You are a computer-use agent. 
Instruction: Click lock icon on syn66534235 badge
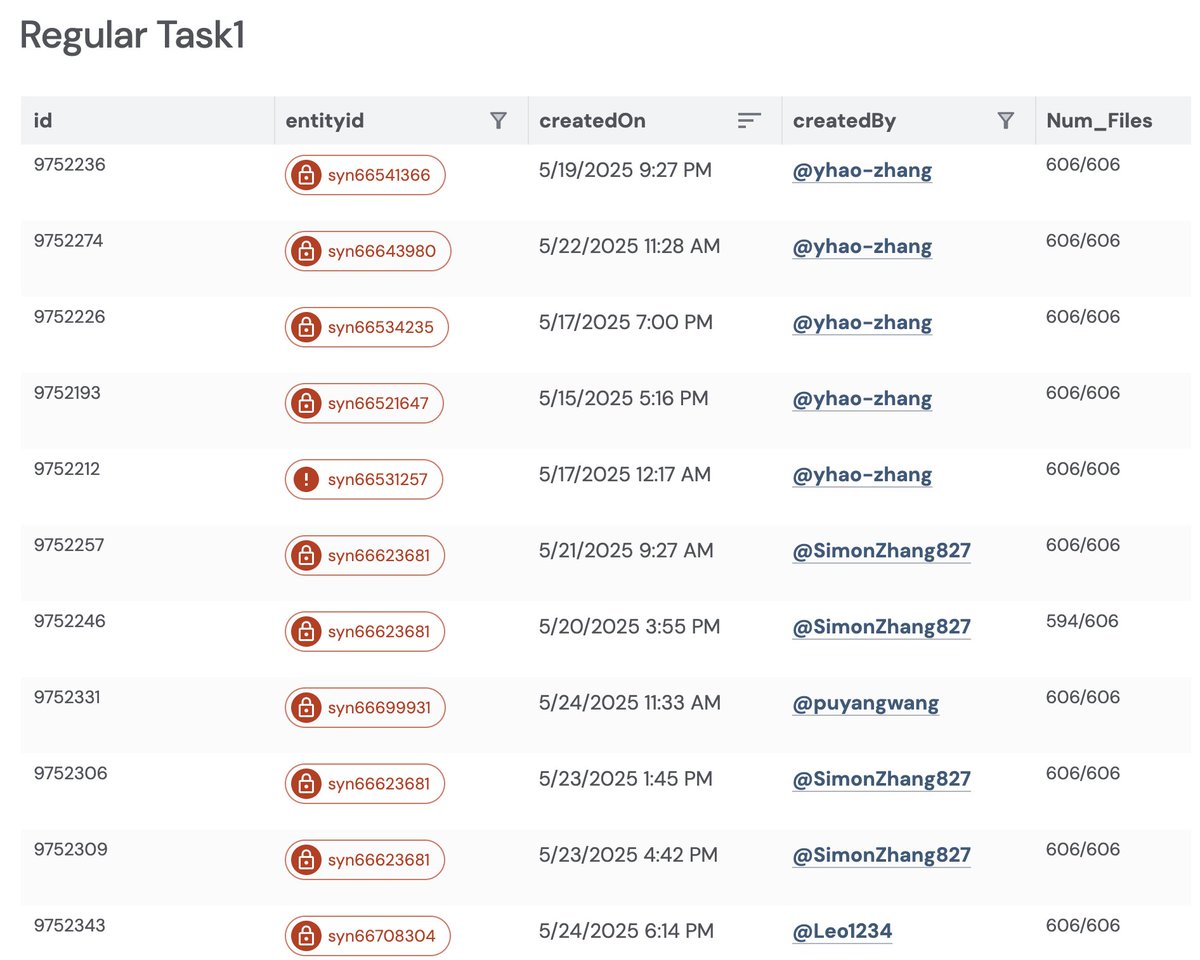point(306,327)
